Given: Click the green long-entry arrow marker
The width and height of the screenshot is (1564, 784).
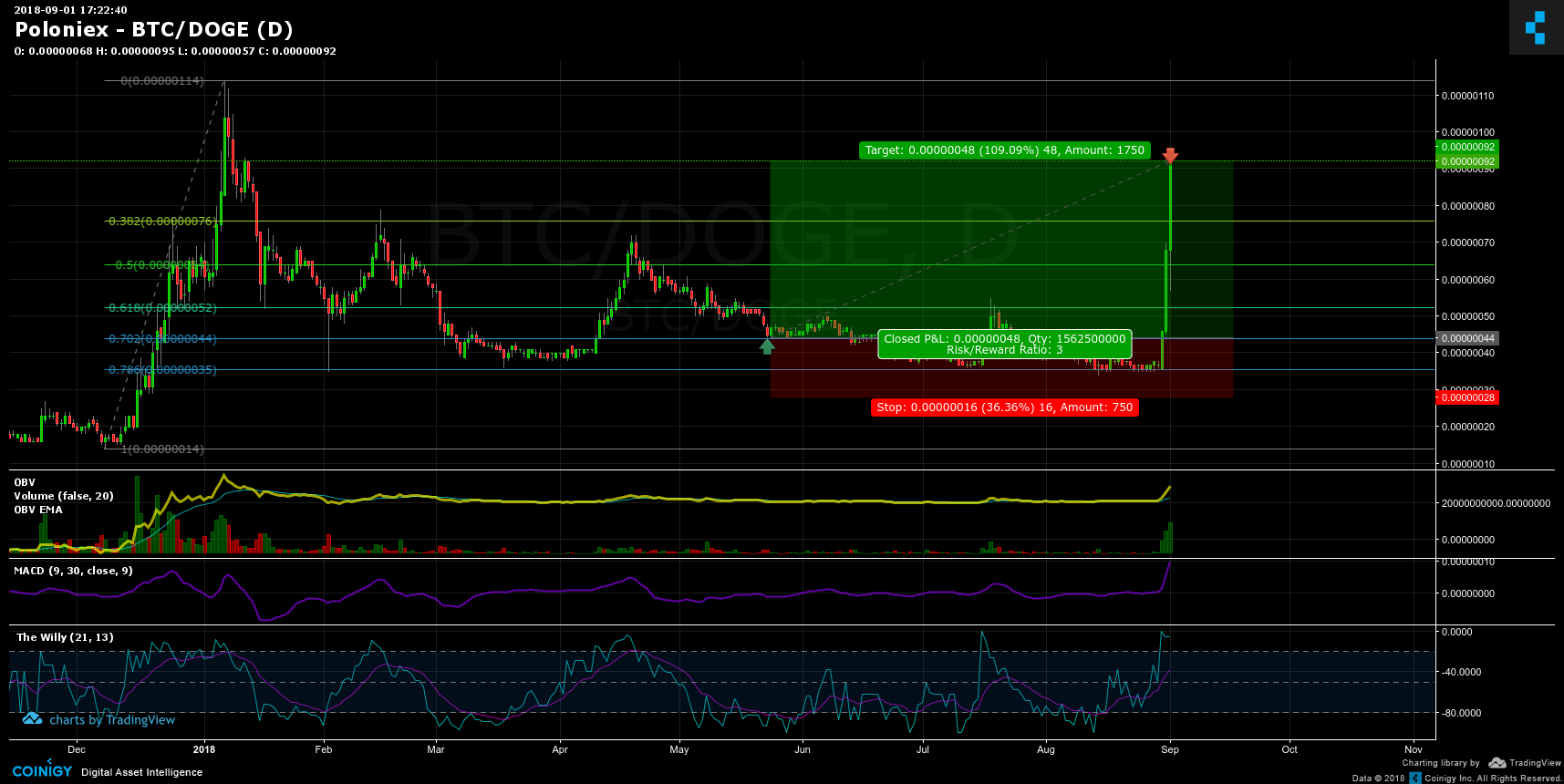Looking at the screenshot, I should click(x=768, y=346).
